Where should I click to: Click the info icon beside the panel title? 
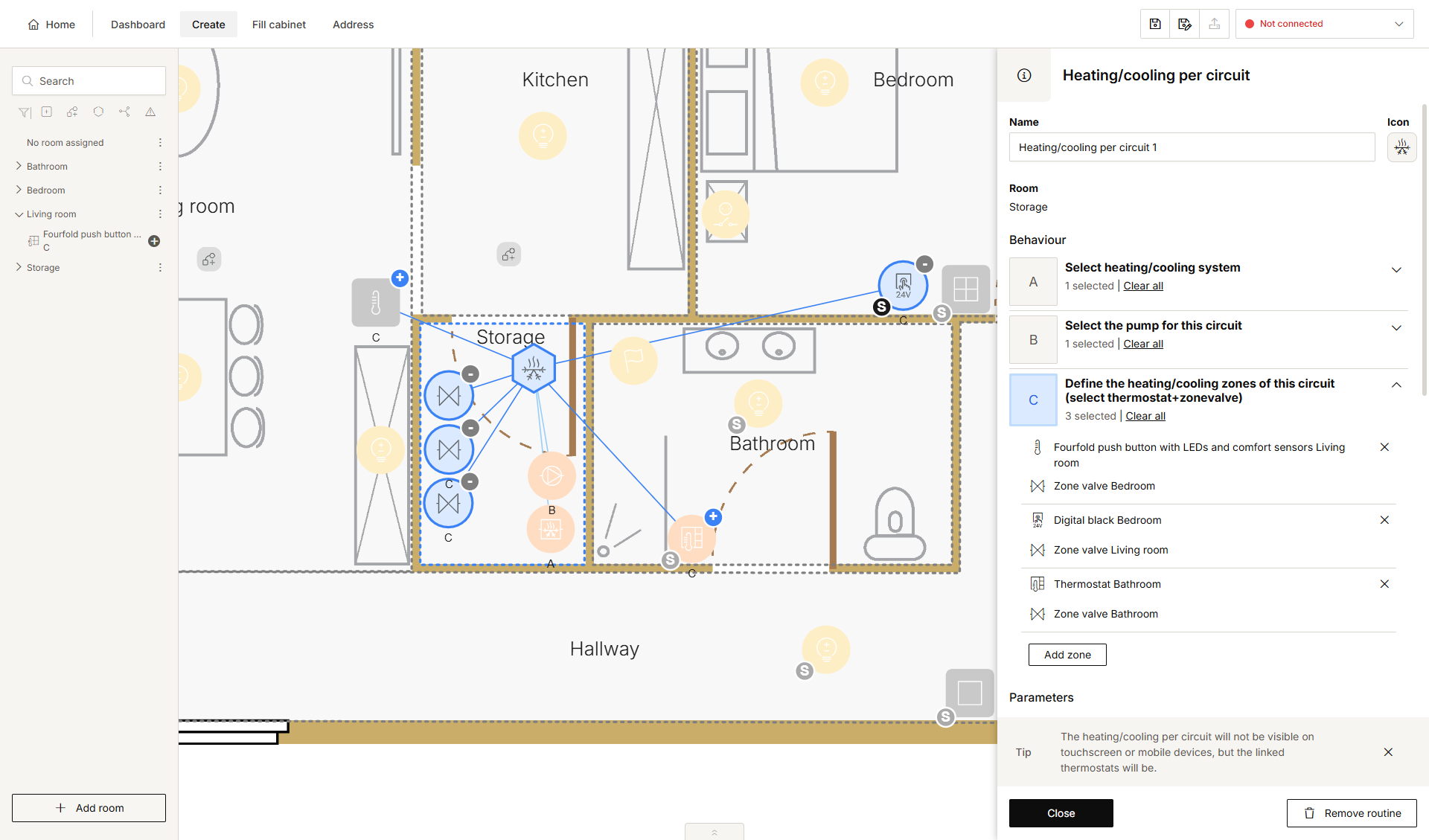pyautogui.click(x=1024, y=75)
